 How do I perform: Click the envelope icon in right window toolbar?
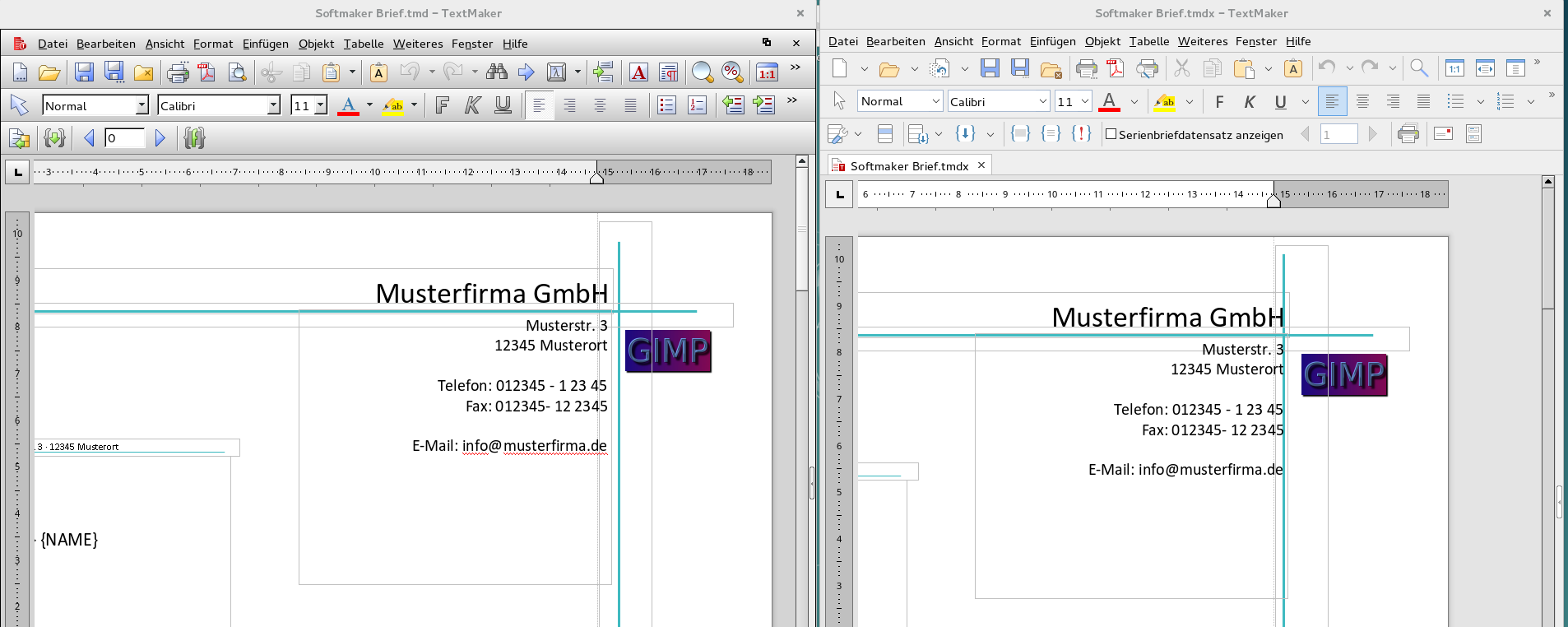1443,133
